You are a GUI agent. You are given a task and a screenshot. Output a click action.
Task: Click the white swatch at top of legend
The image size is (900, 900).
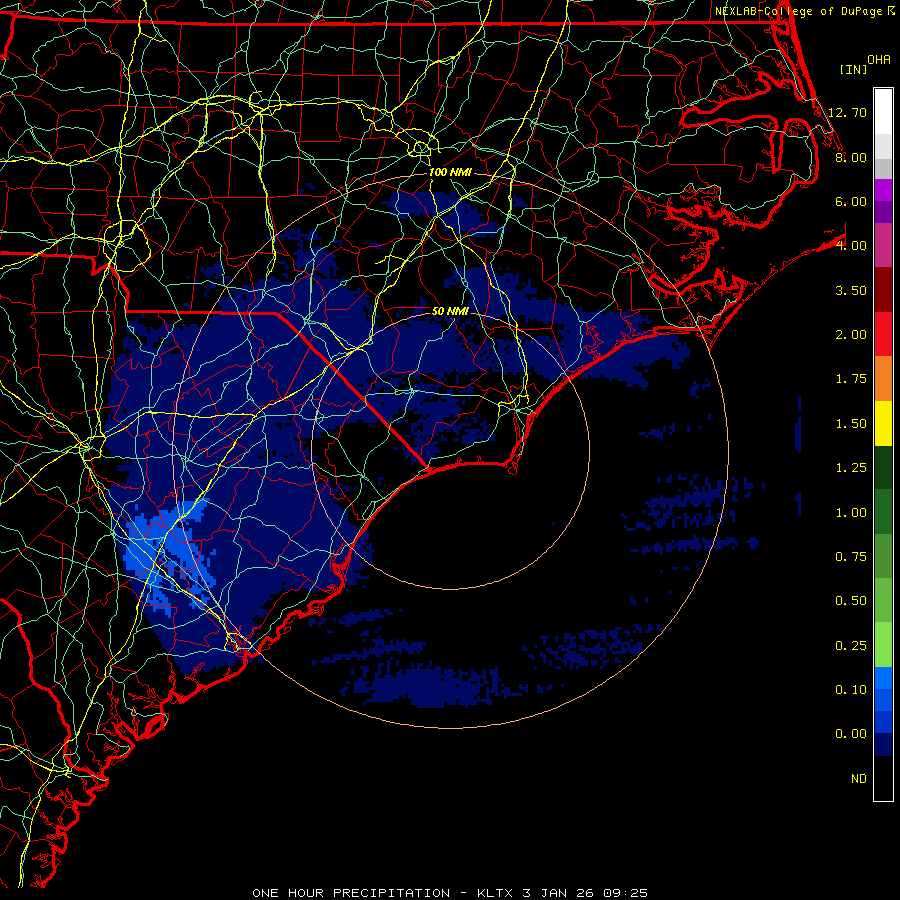coord(883,112)
